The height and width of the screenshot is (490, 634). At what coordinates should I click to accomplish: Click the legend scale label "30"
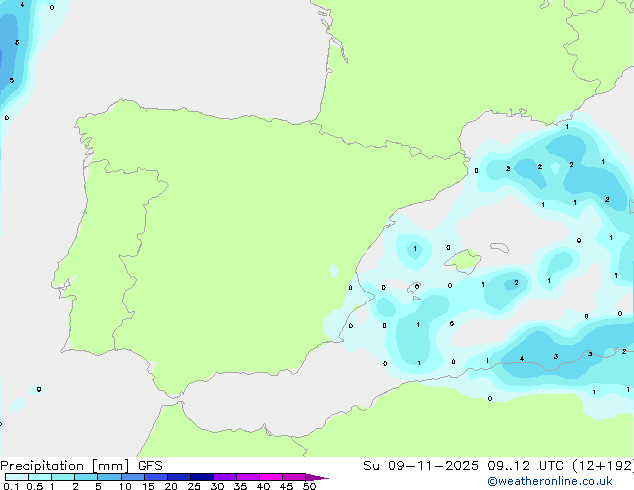click(217, 486)
